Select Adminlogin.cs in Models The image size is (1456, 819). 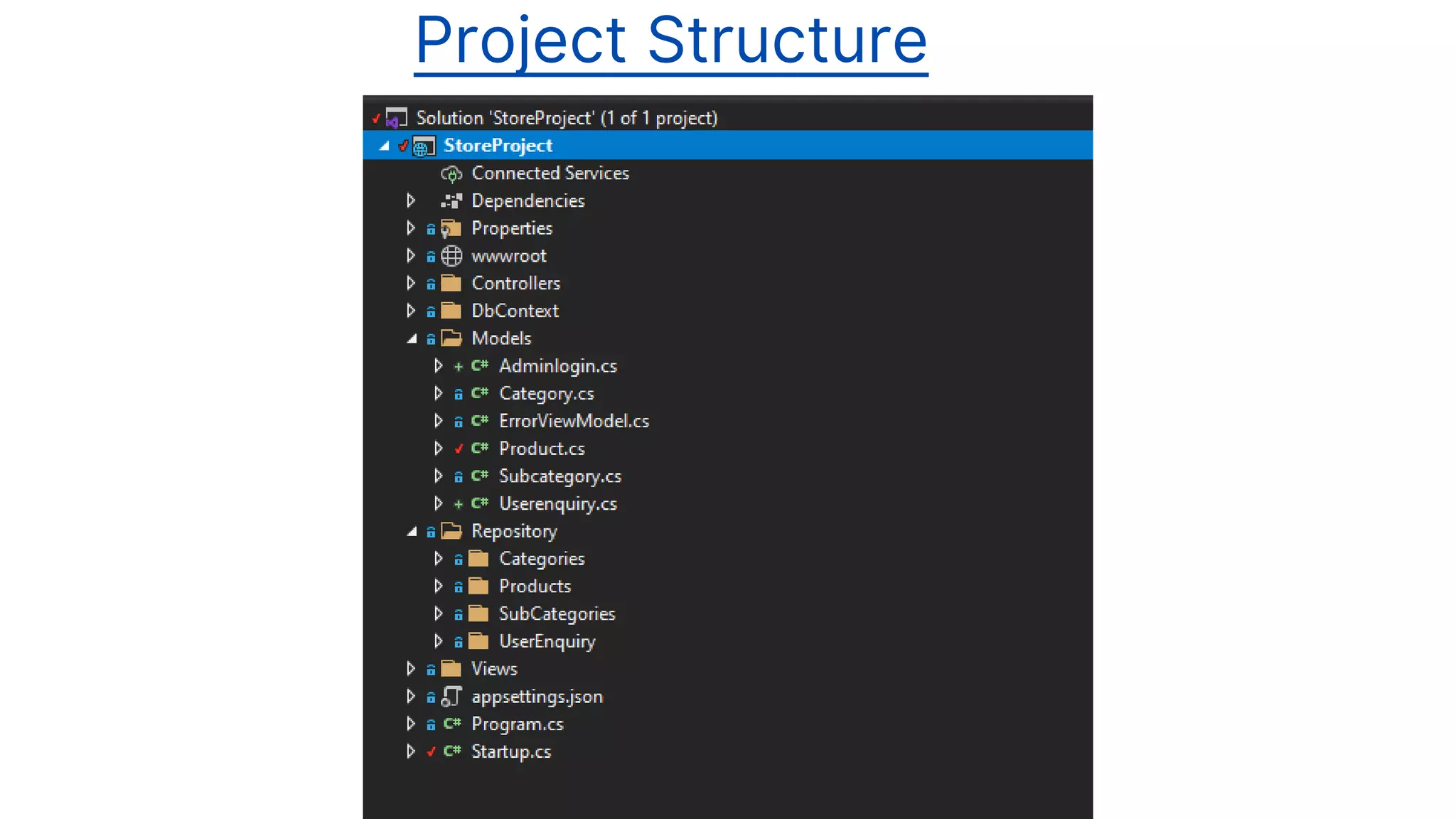click(x=557, y=366)
